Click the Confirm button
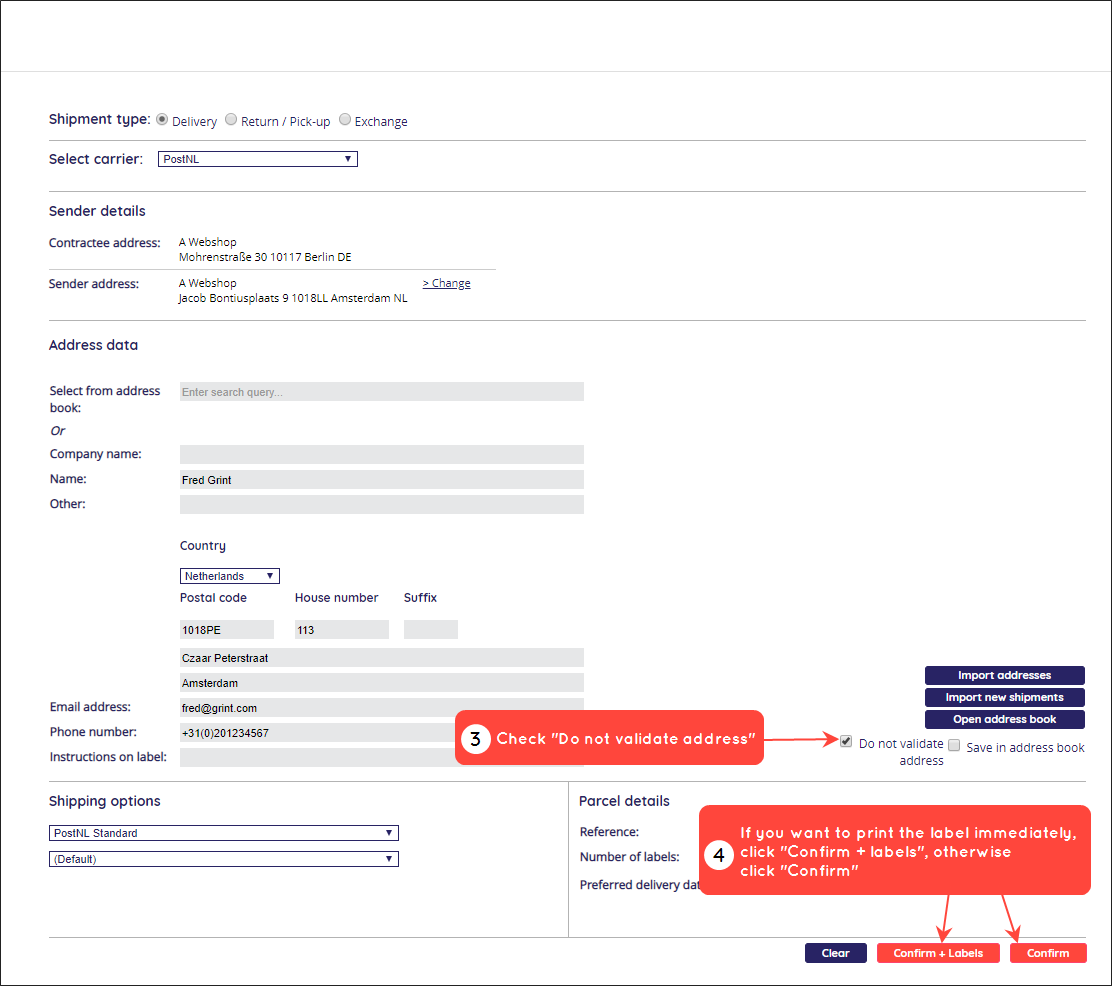 [x=1047, y=953]
